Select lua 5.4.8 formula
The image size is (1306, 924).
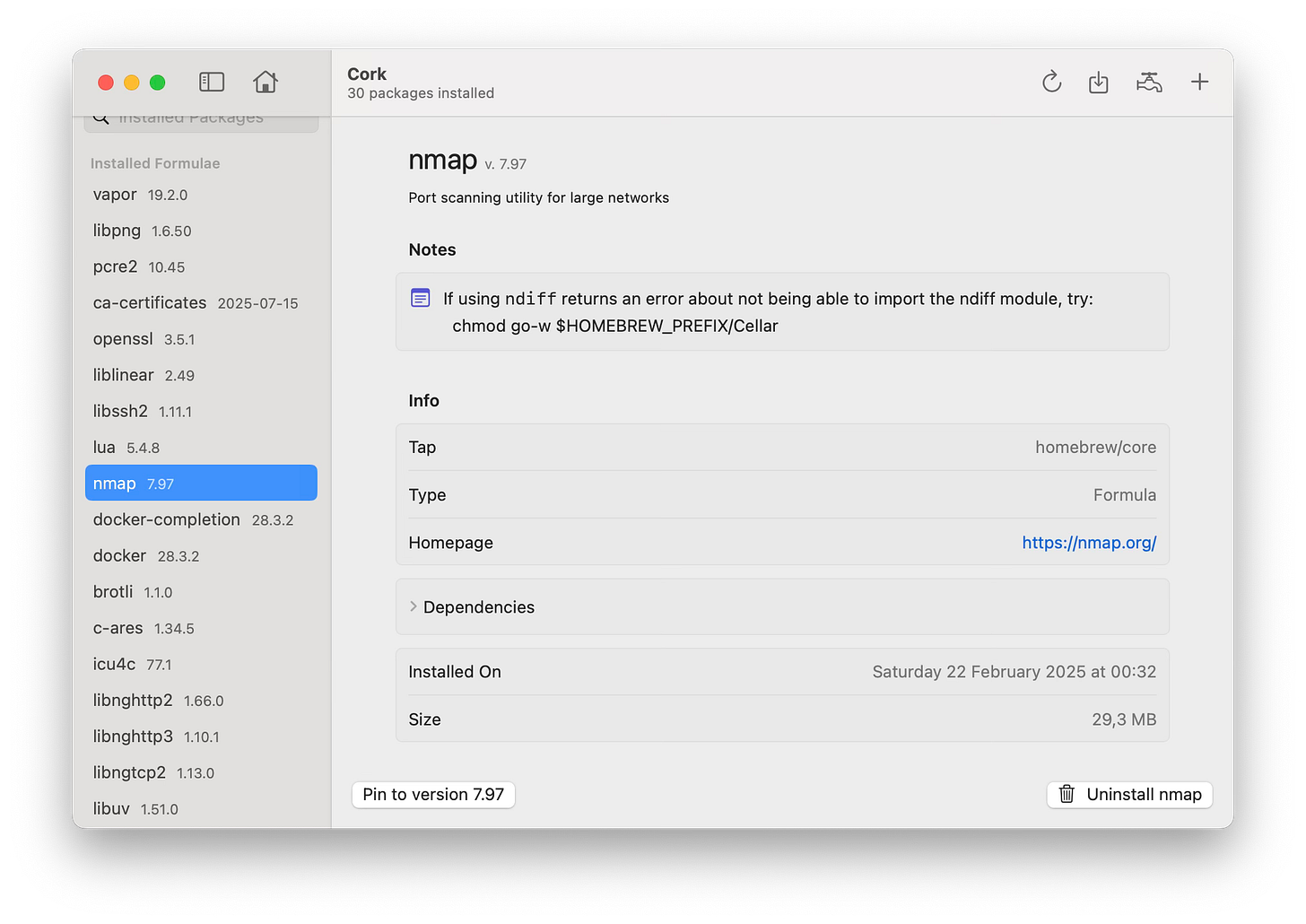tap(201, 448)
